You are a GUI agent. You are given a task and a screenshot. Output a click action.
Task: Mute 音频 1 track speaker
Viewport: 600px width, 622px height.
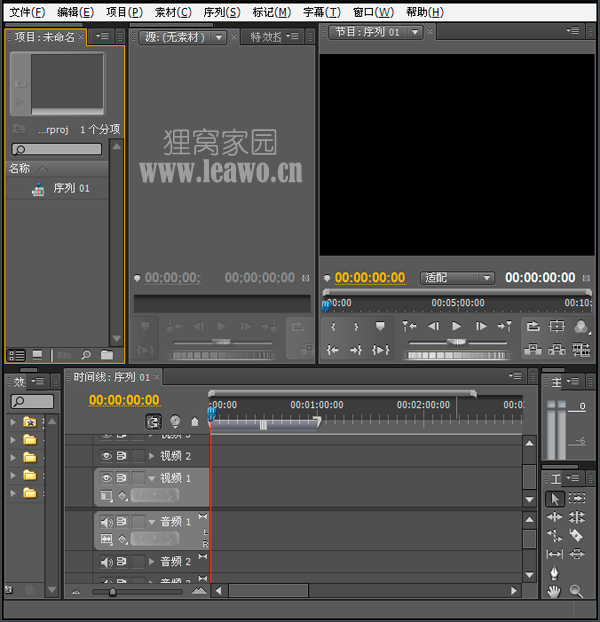tap(106, 522)
